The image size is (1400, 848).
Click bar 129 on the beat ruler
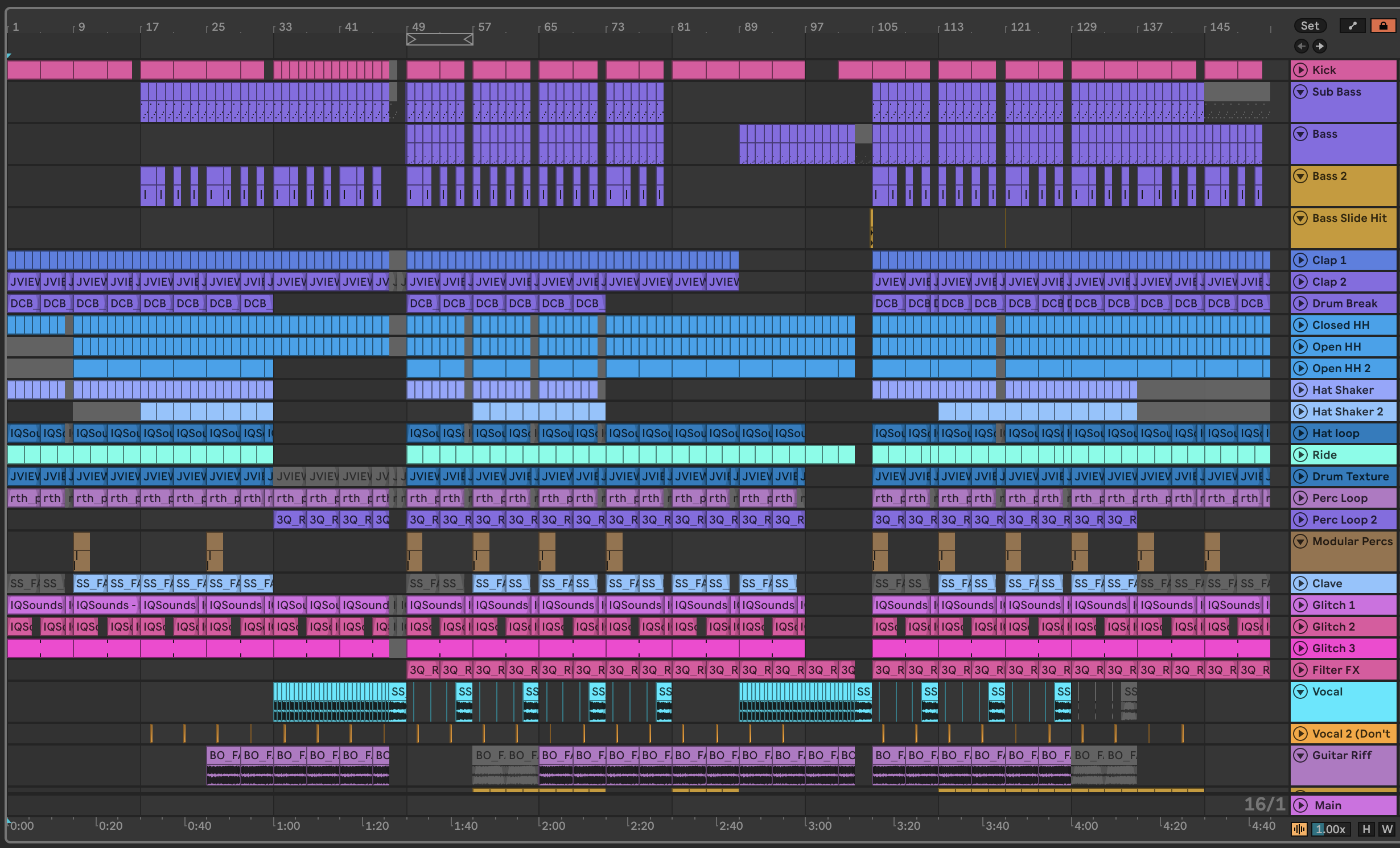[x=1086, y=27]
